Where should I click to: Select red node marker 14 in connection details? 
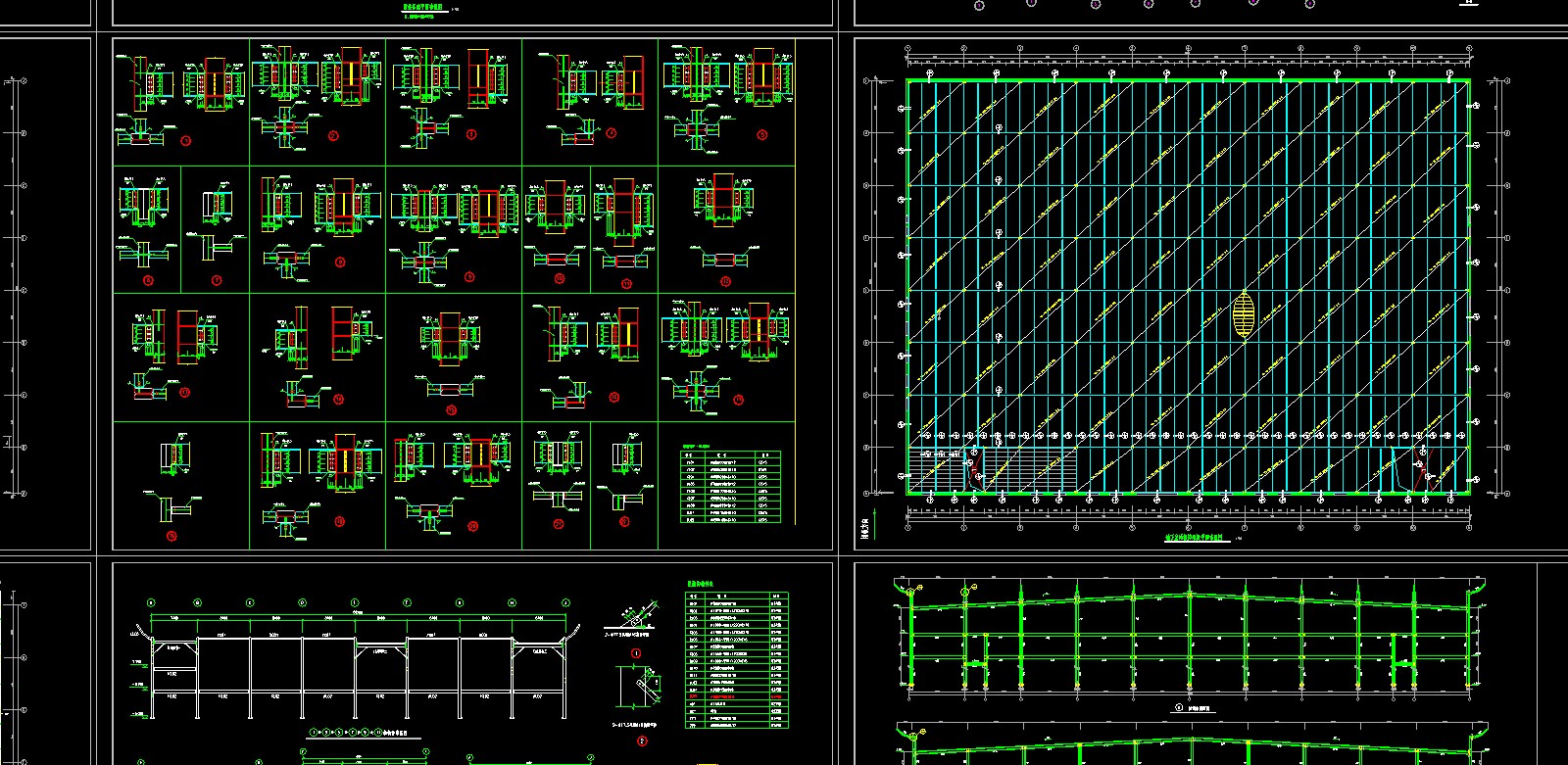[339, 400]
